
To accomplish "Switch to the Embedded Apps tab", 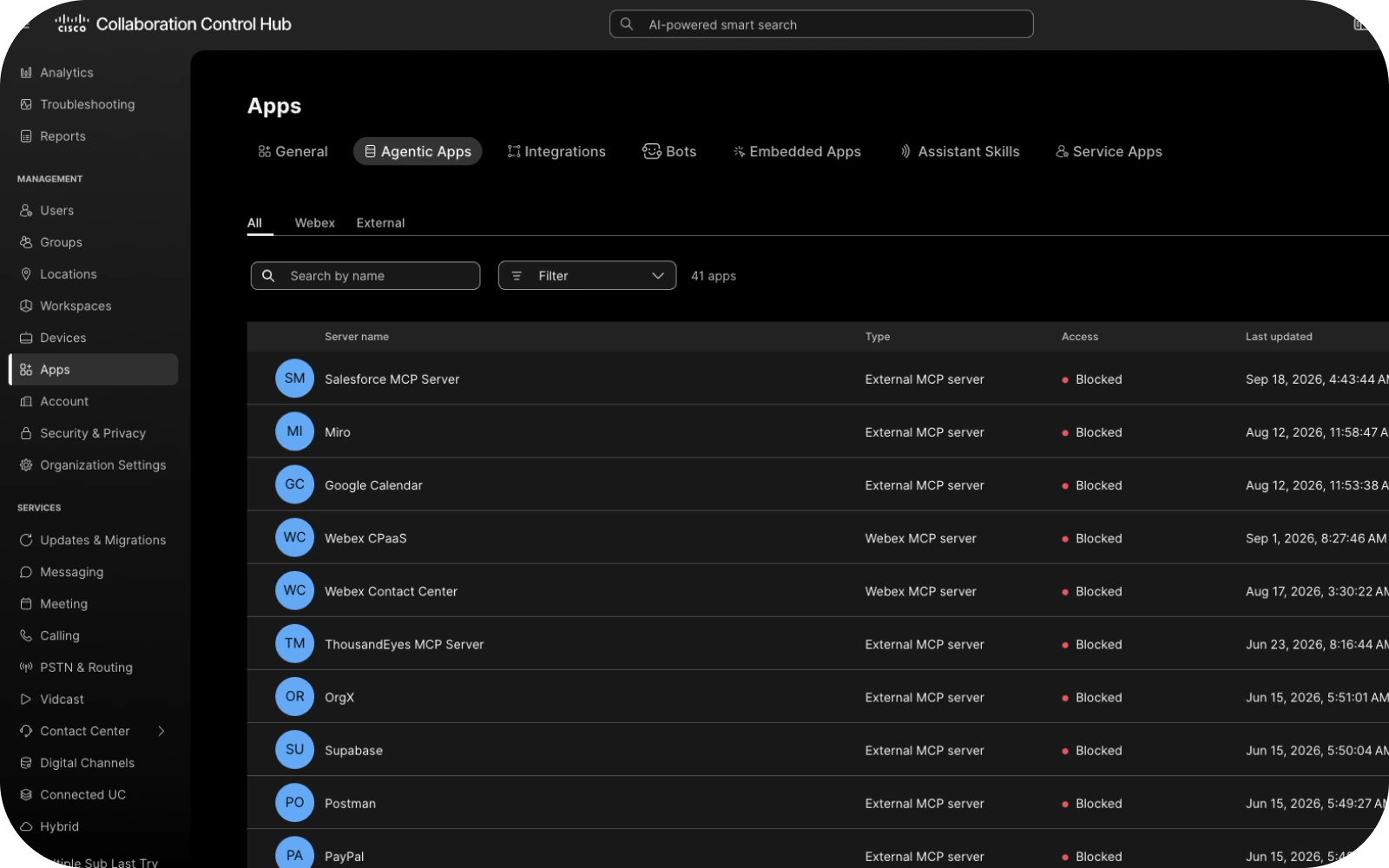I will tap(797, 151).
